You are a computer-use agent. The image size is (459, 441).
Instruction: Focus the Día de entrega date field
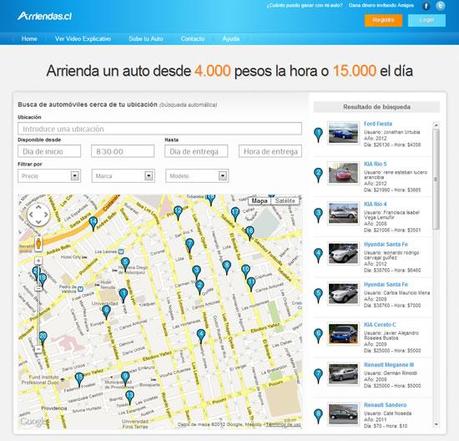pyautogui.click(x=196, y=151)
